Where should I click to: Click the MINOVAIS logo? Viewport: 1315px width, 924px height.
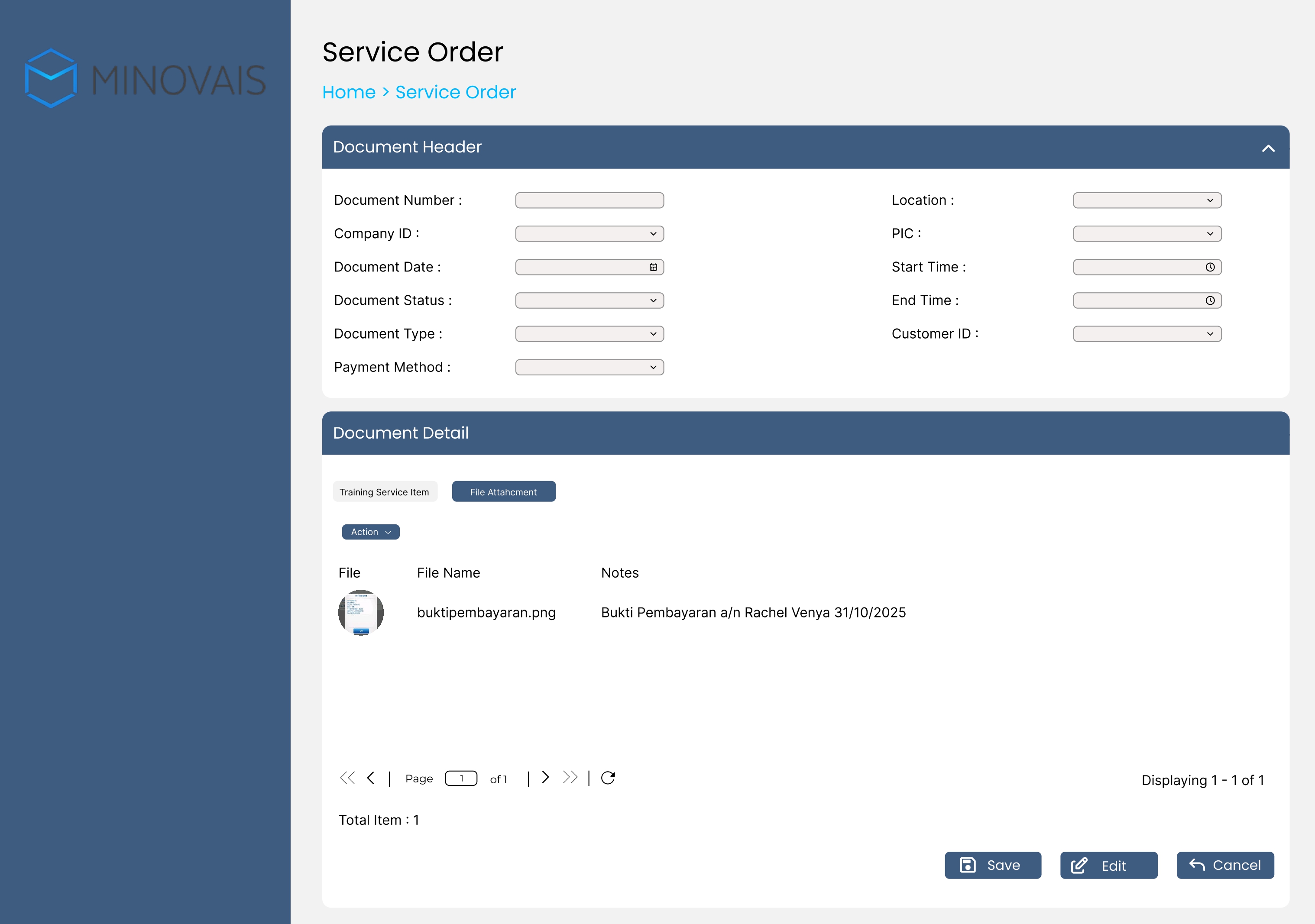[x=146, y=78]
